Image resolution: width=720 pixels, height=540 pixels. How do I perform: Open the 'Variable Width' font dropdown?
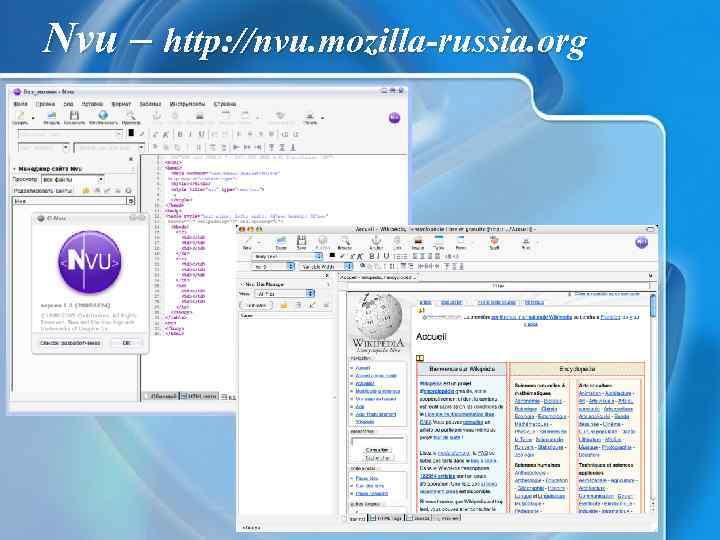(x=326, y=266)
